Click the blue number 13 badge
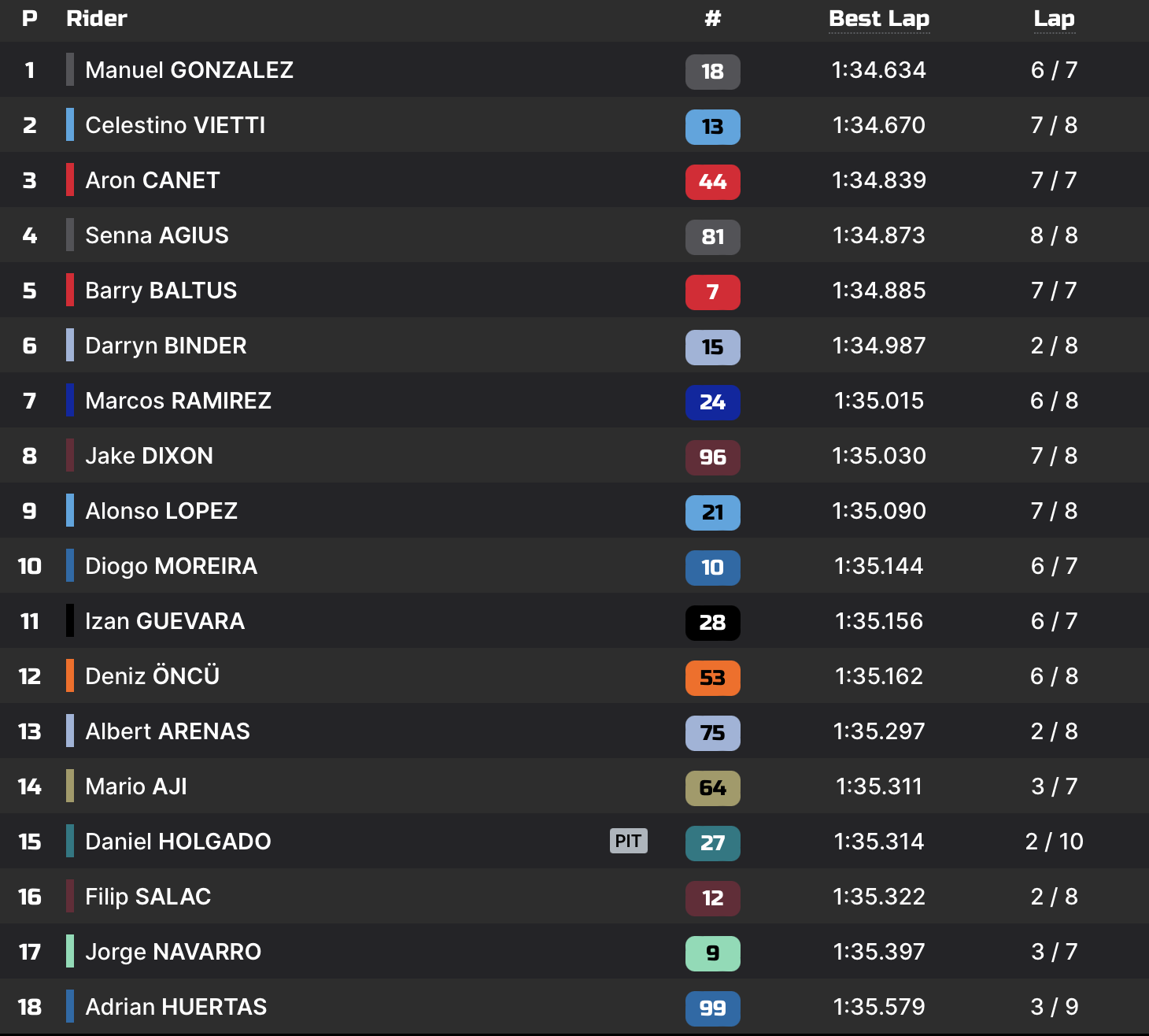Viewport: 1149px width, 1036px height. click(712, 127)
